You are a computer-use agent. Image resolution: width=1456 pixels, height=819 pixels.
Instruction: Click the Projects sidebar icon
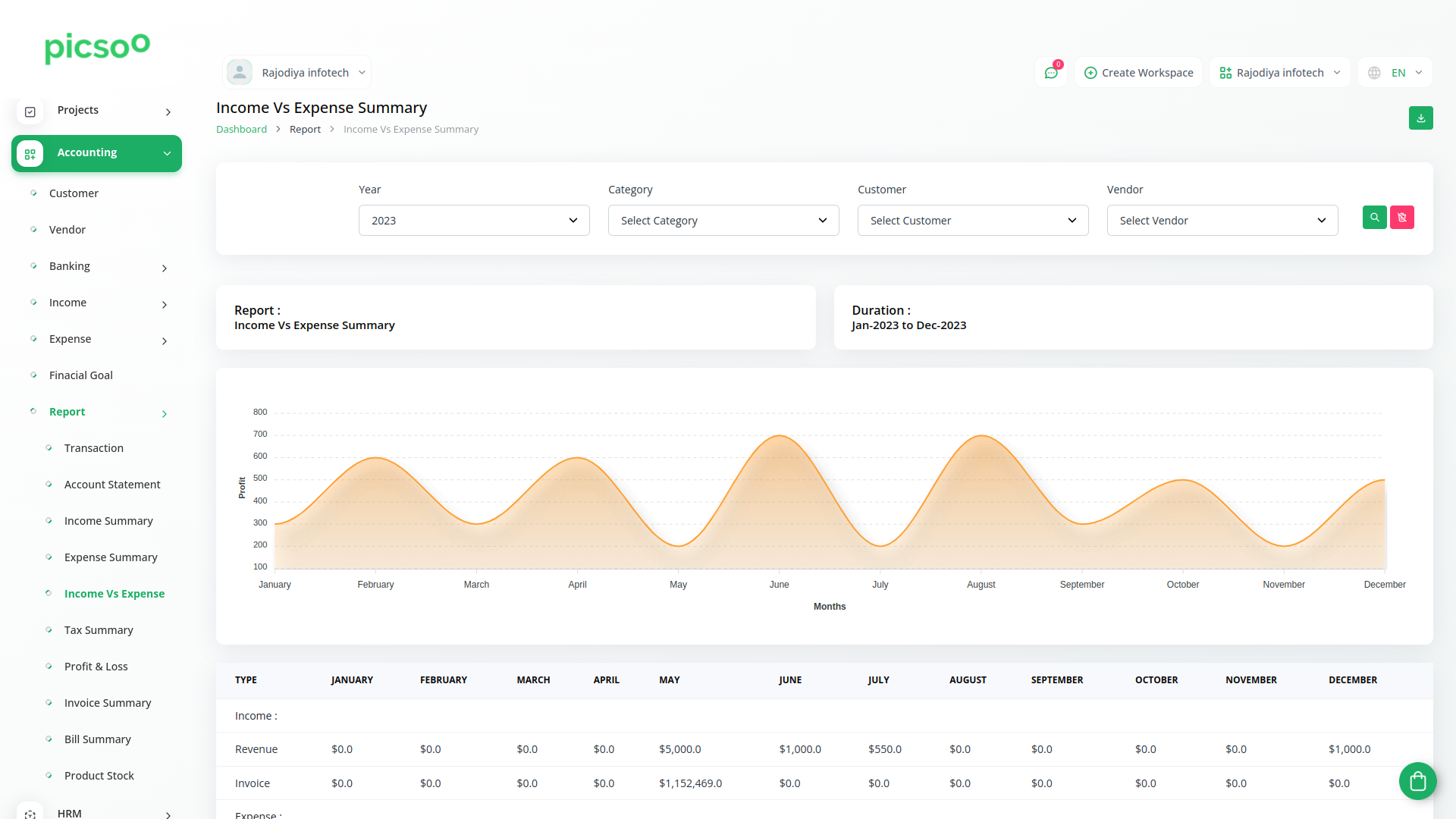[30, 111]
